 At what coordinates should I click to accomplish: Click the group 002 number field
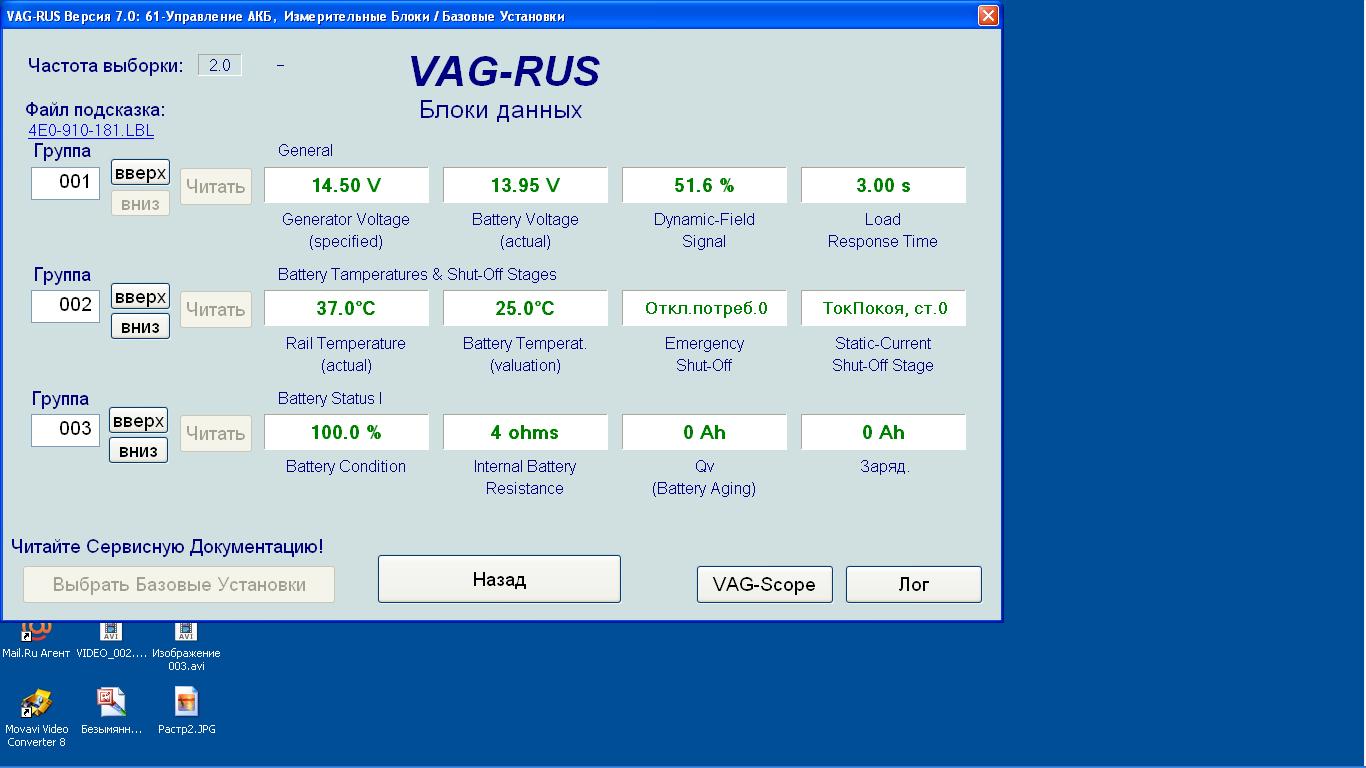pyautogui.click(x=66, y=306)
